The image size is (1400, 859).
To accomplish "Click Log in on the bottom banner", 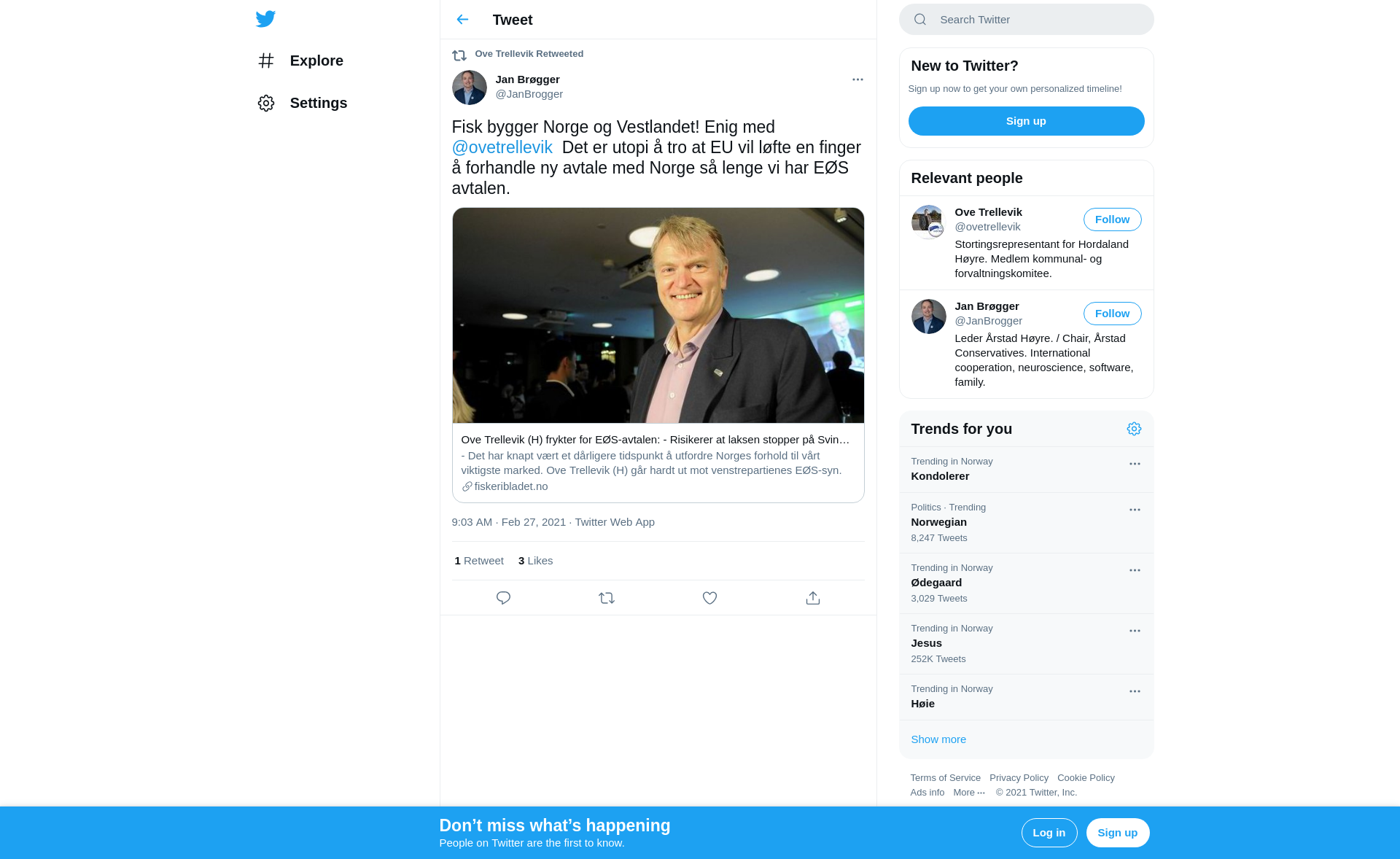I will pos(1049,833).
